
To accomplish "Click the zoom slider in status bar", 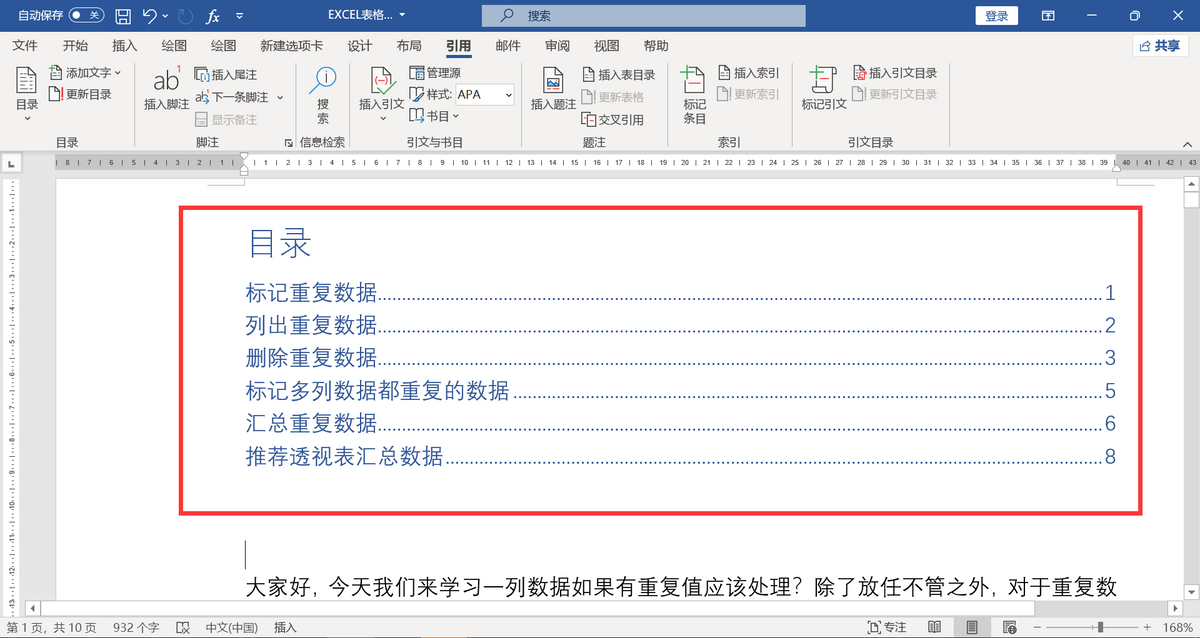I will [1100, 627].
